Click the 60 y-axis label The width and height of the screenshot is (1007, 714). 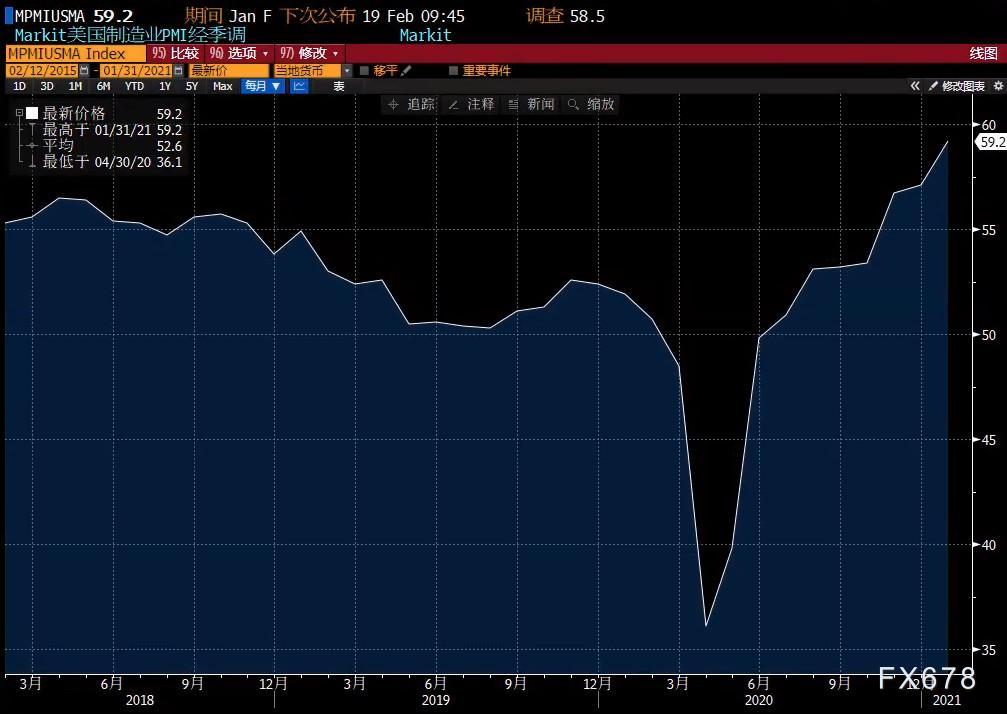989,125
